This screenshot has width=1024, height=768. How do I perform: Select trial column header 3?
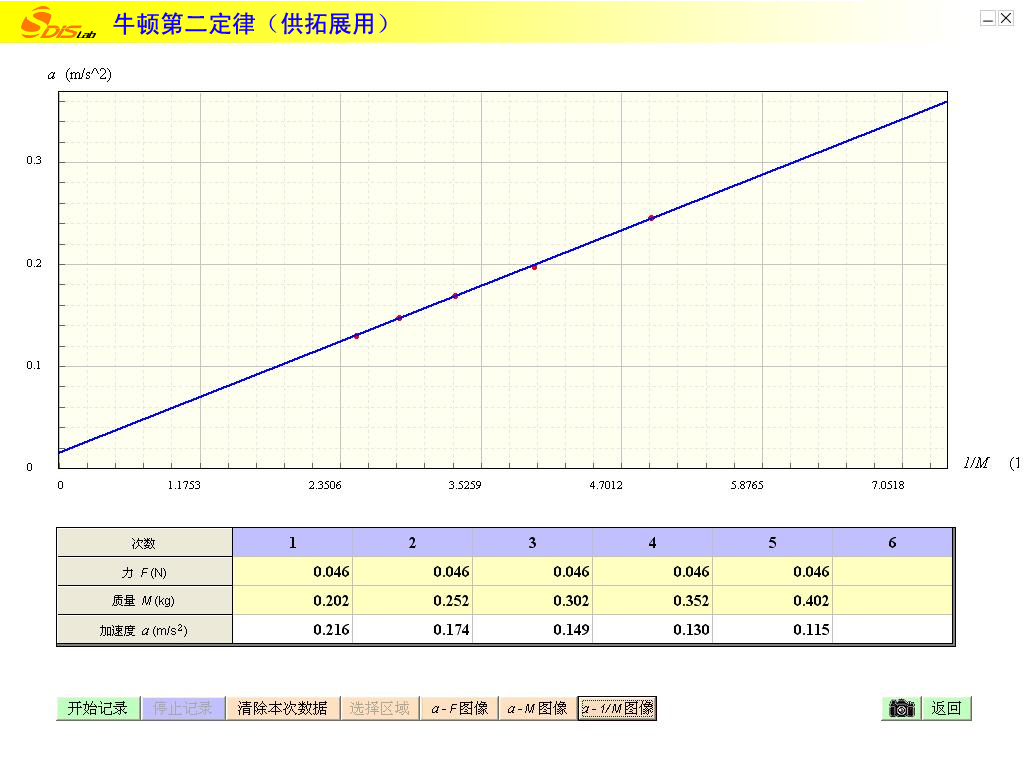[532, 543]
